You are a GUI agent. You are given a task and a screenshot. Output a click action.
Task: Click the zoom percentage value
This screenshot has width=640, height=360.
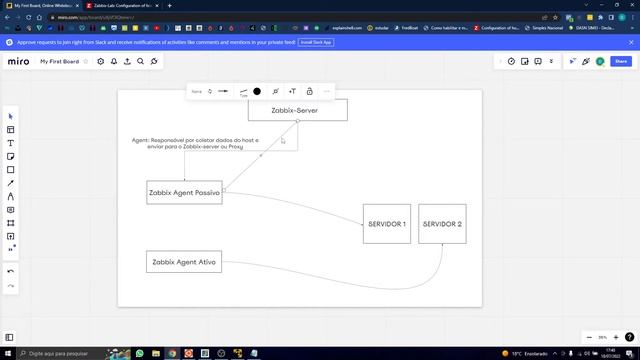pyautogui.click(x=602, y=338)
